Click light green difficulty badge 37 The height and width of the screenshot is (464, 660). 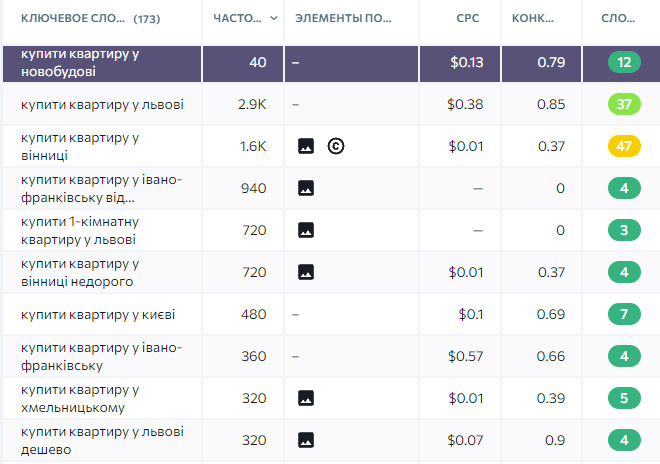(623, 104)
